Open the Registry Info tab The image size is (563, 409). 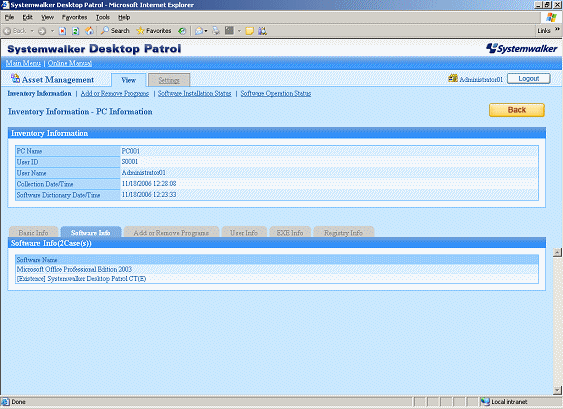click(344, 232)
